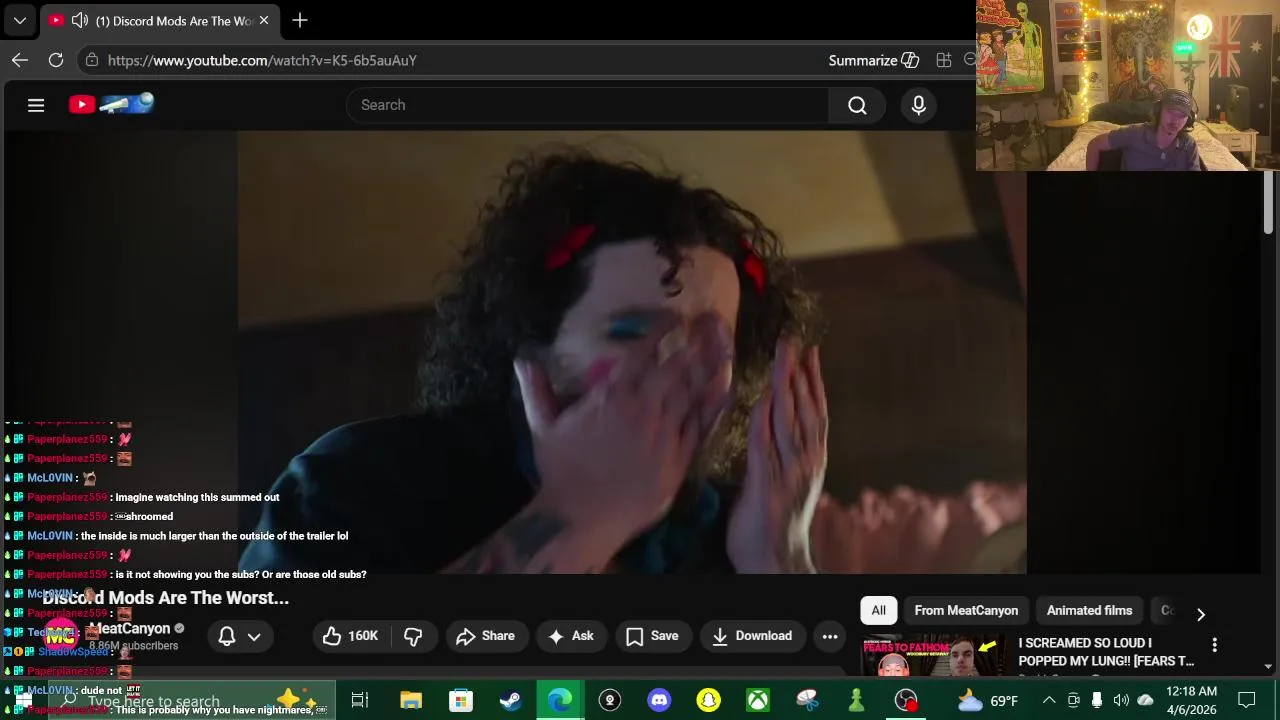This screenshot has width=1280, height=720.
Task: Show more filter chips with right arrow
Action: [x=1201, y=614]
